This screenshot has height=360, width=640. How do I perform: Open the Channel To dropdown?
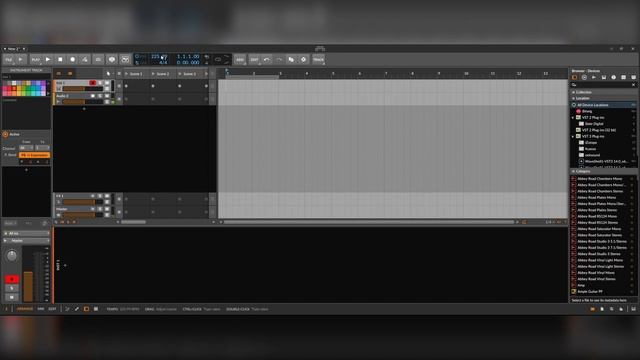coord(42,148)
